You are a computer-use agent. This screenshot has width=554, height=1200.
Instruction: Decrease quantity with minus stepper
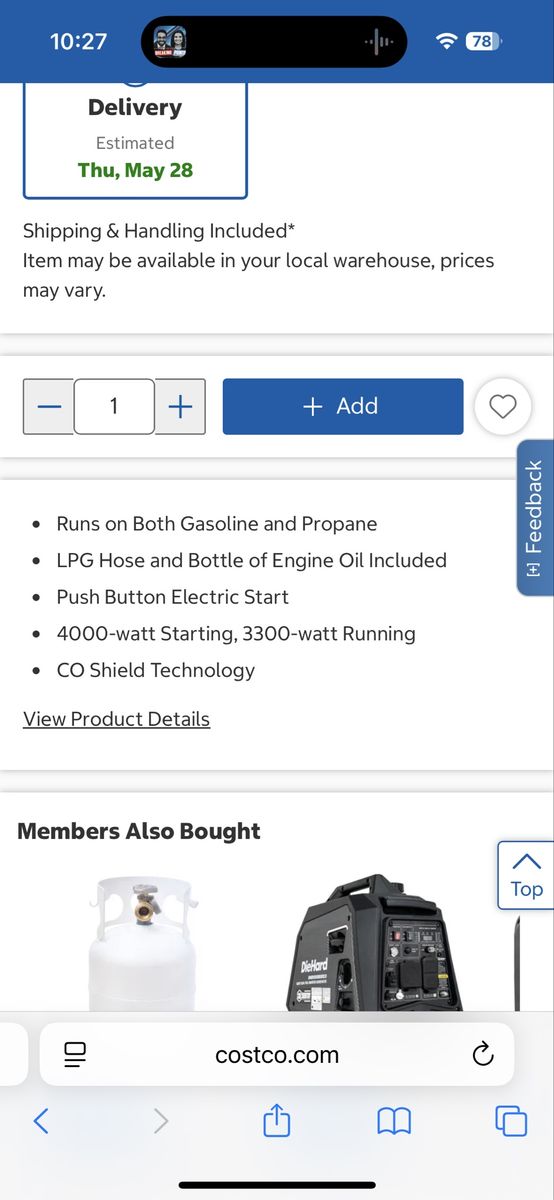pyautogui.click(x=49, y=406)
